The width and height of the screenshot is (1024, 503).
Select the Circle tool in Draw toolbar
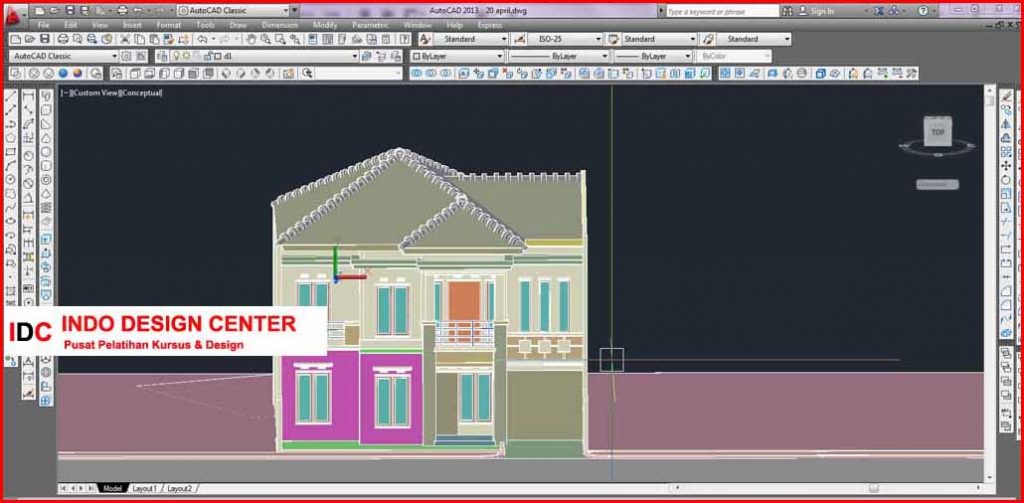(10, 179)
